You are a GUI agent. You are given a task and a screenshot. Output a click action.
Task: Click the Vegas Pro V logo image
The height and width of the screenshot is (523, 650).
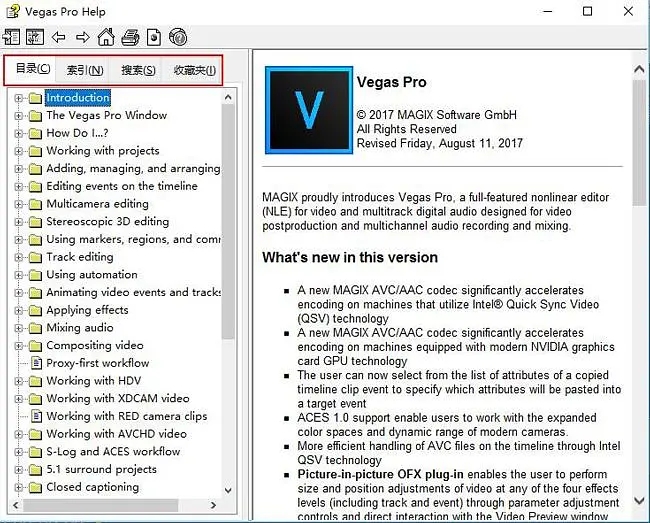point(309,110)
